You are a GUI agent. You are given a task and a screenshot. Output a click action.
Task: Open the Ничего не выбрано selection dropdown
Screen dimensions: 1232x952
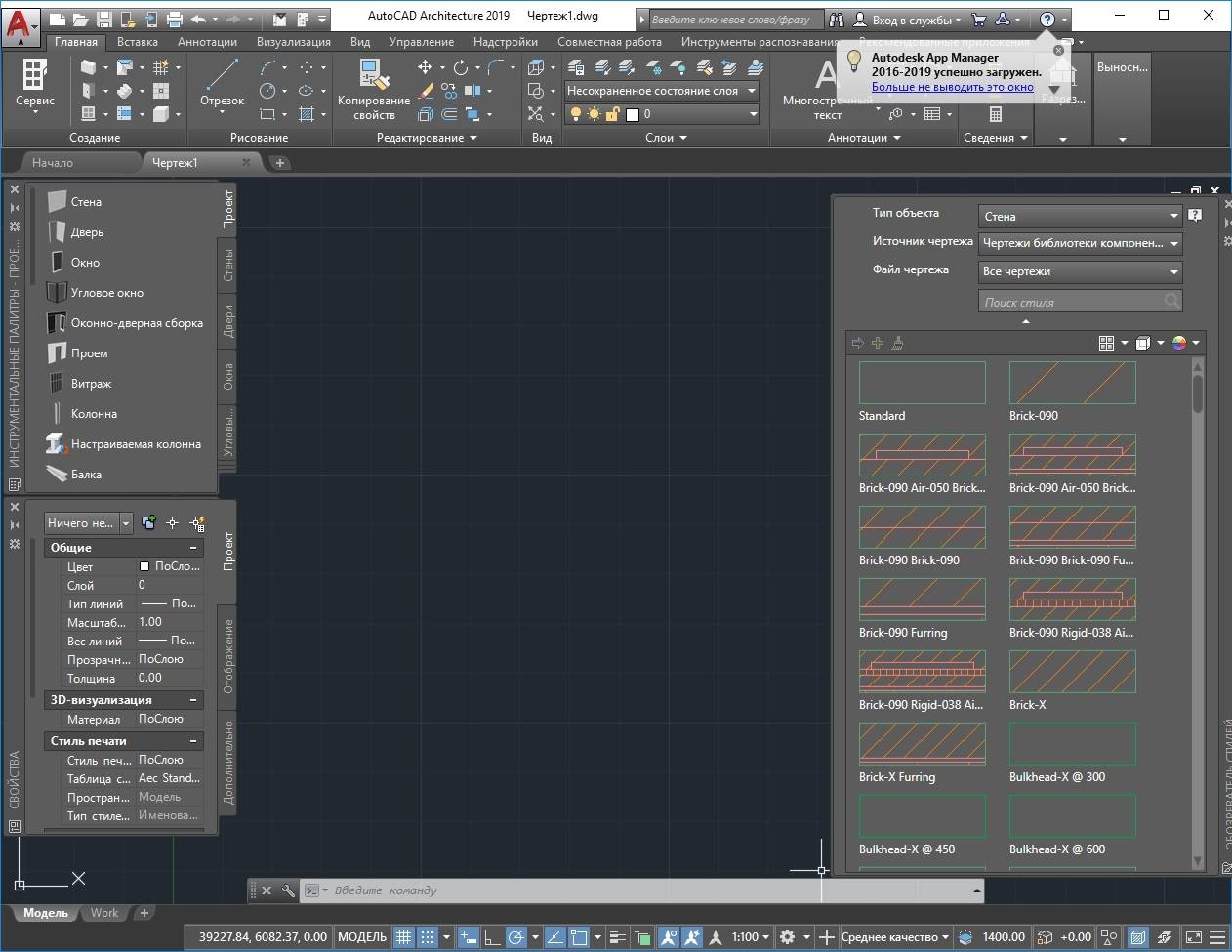pos(88,523)
